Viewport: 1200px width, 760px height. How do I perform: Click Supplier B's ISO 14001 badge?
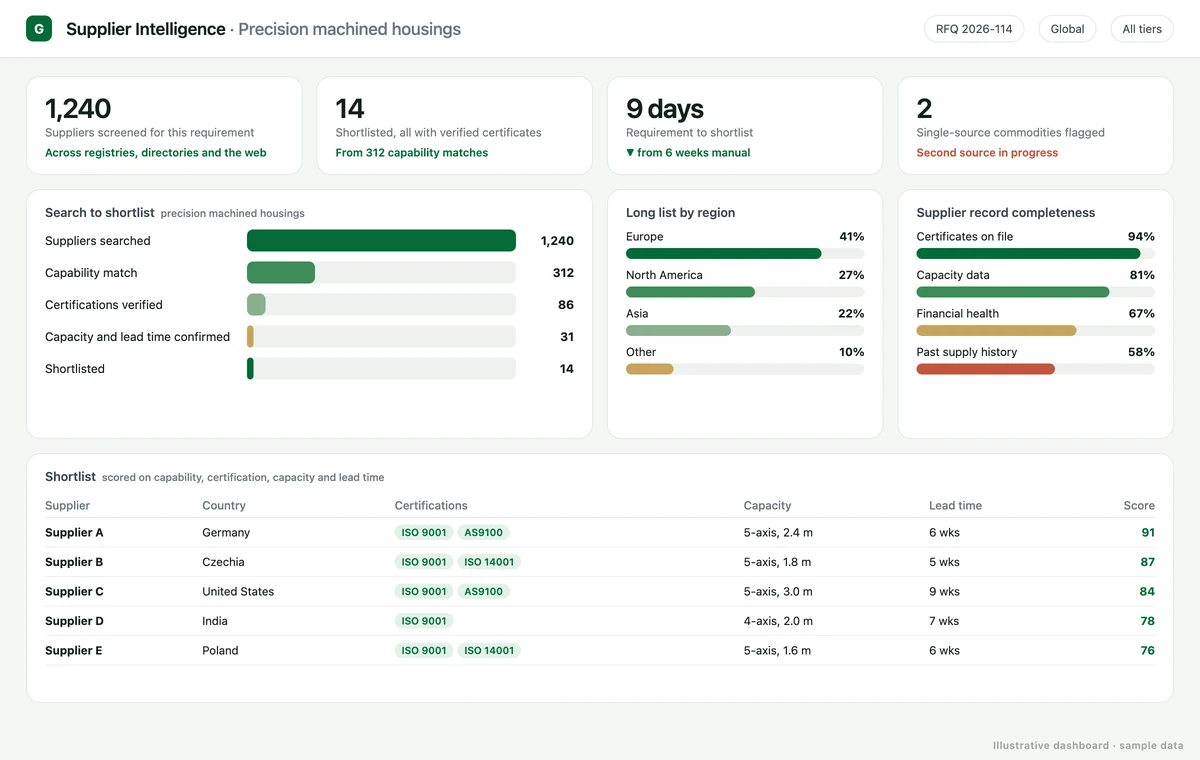(x=489, y=562)
